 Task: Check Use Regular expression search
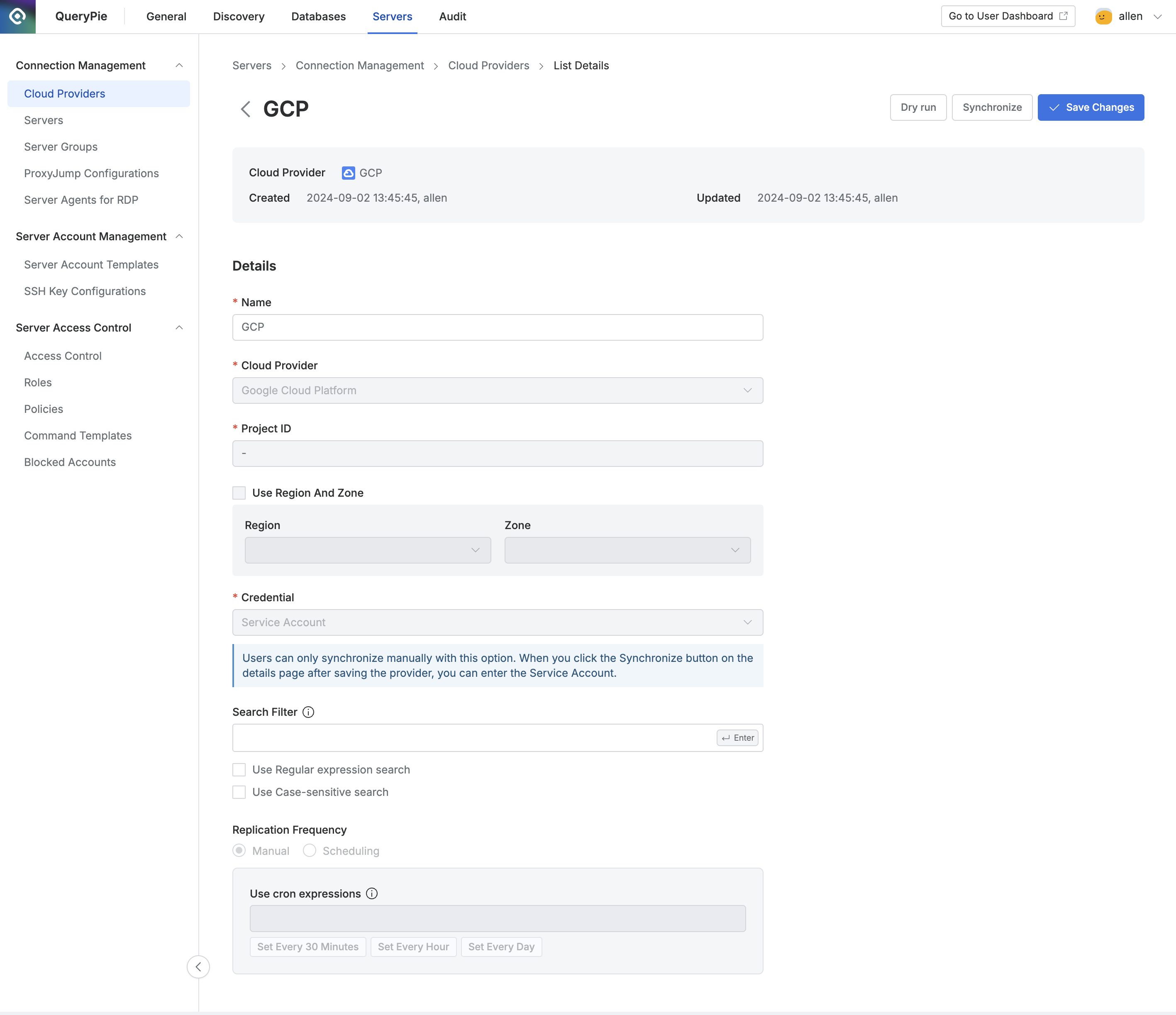239,769
